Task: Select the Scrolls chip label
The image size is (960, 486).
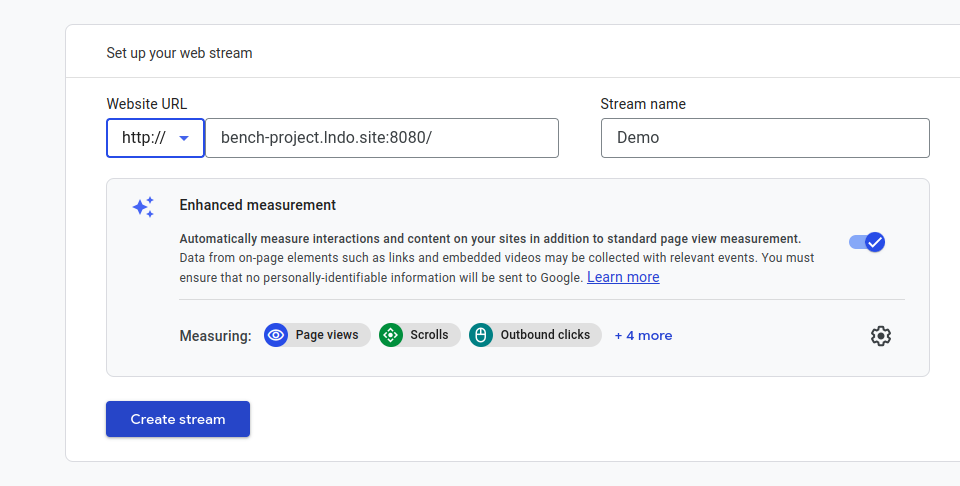Action: tap(429, 335)
